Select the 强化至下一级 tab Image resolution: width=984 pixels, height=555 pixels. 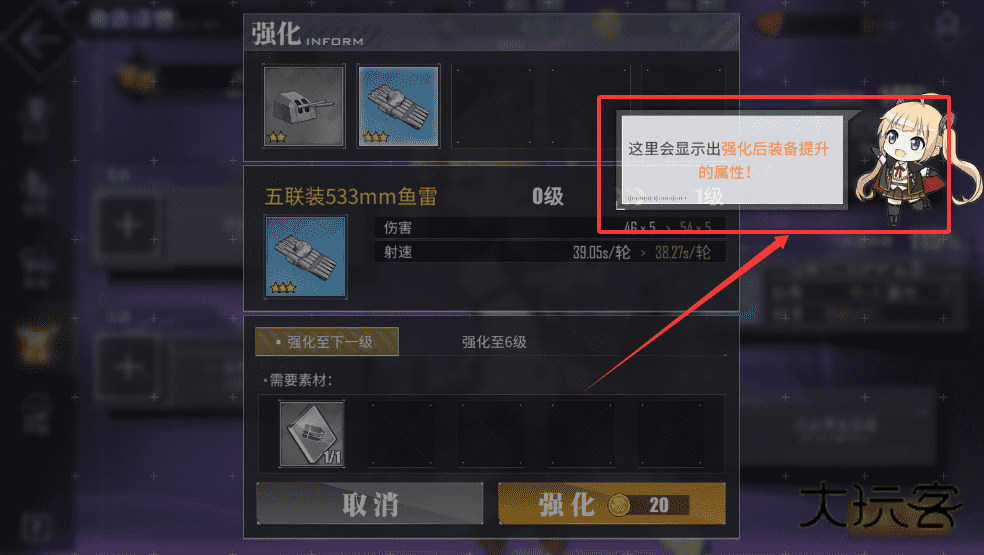pyautogui.click(x=327, y=342)
